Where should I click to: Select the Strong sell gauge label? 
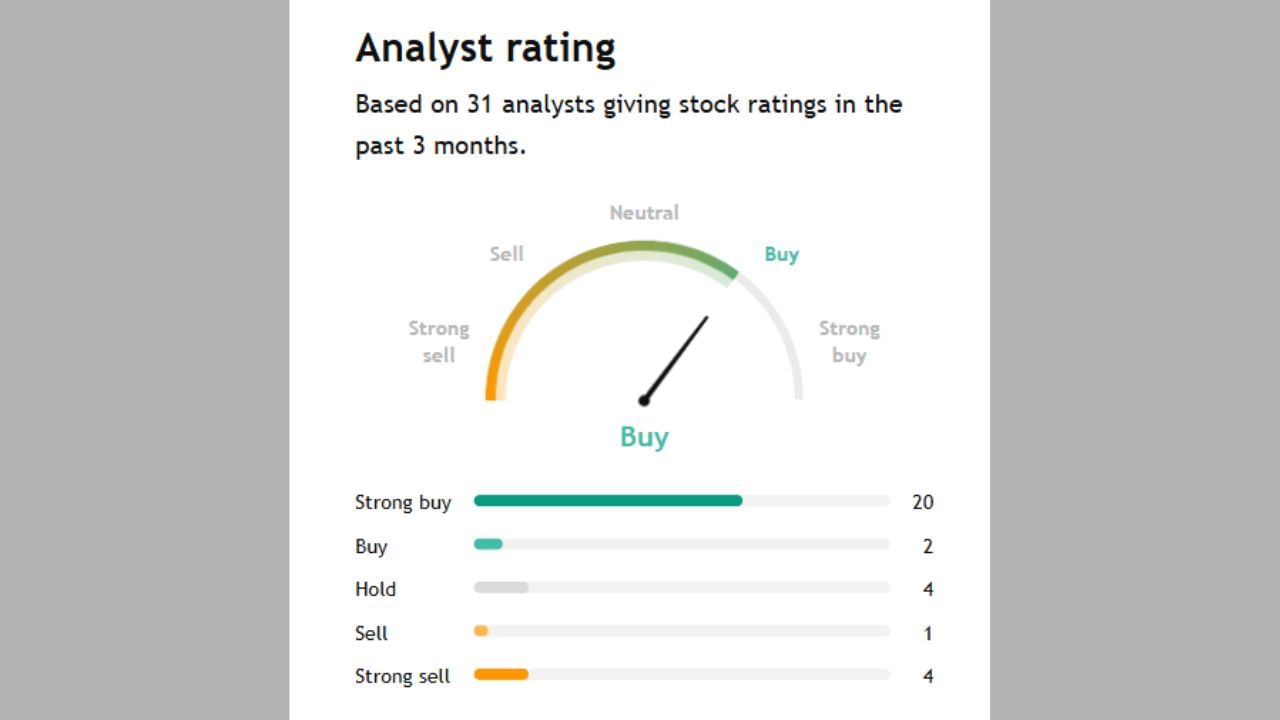click(x=438, y=342)
